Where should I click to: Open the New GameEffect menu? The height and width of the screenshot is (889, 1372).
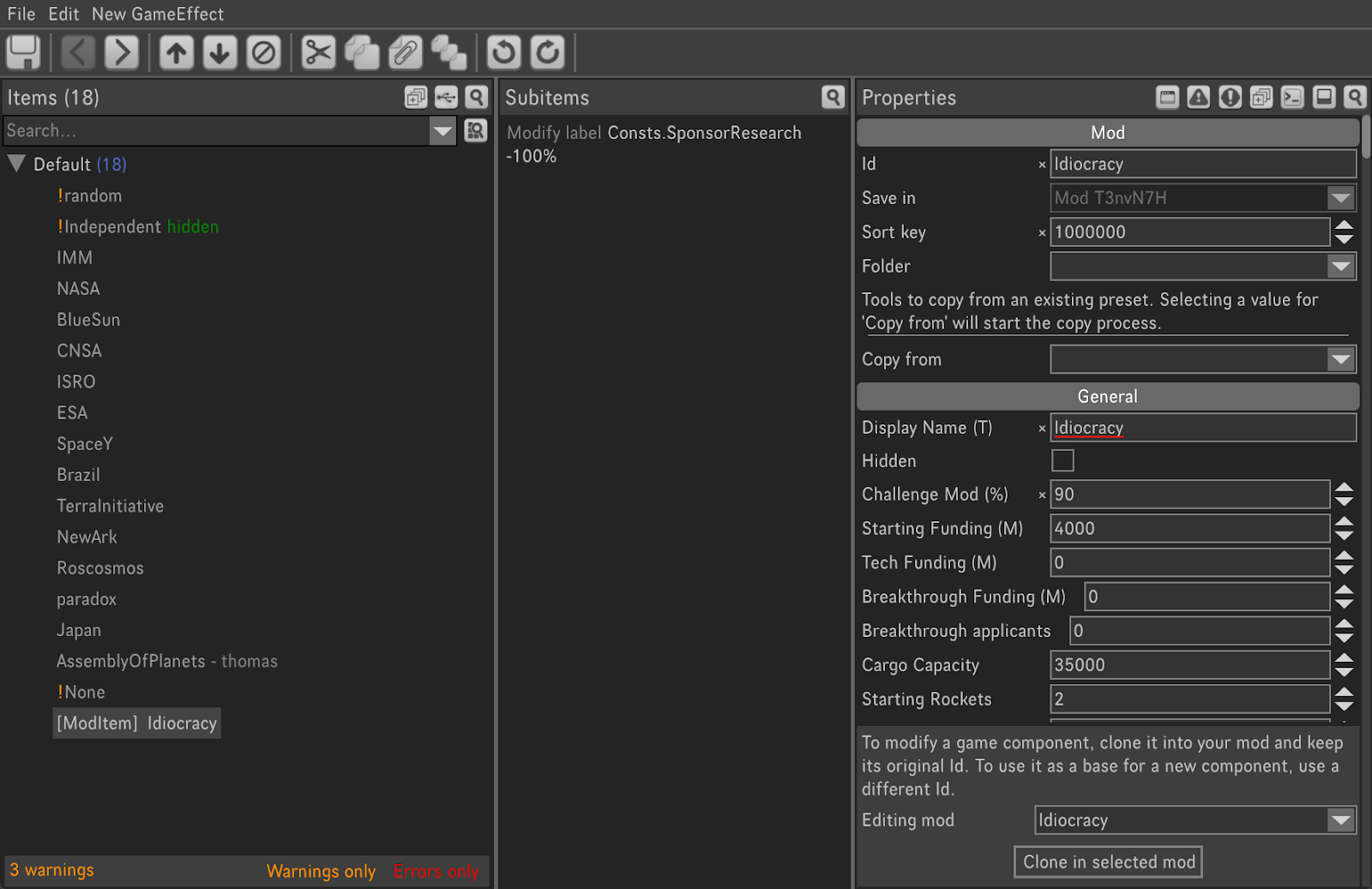pos(158,14)
